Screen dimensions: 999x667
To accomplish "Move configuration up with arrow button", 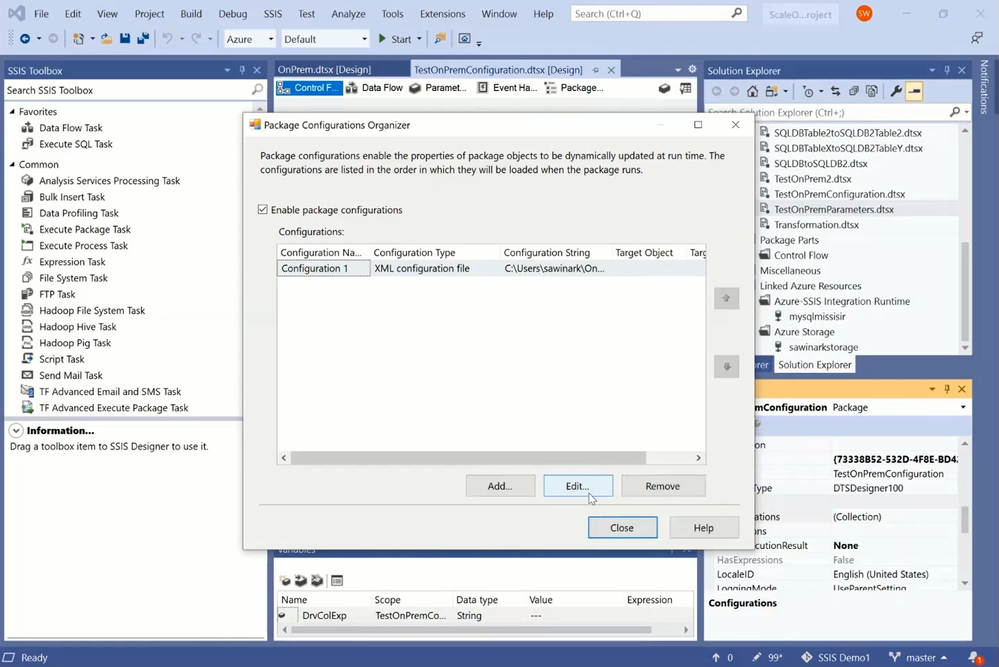I will click(726, 298).
